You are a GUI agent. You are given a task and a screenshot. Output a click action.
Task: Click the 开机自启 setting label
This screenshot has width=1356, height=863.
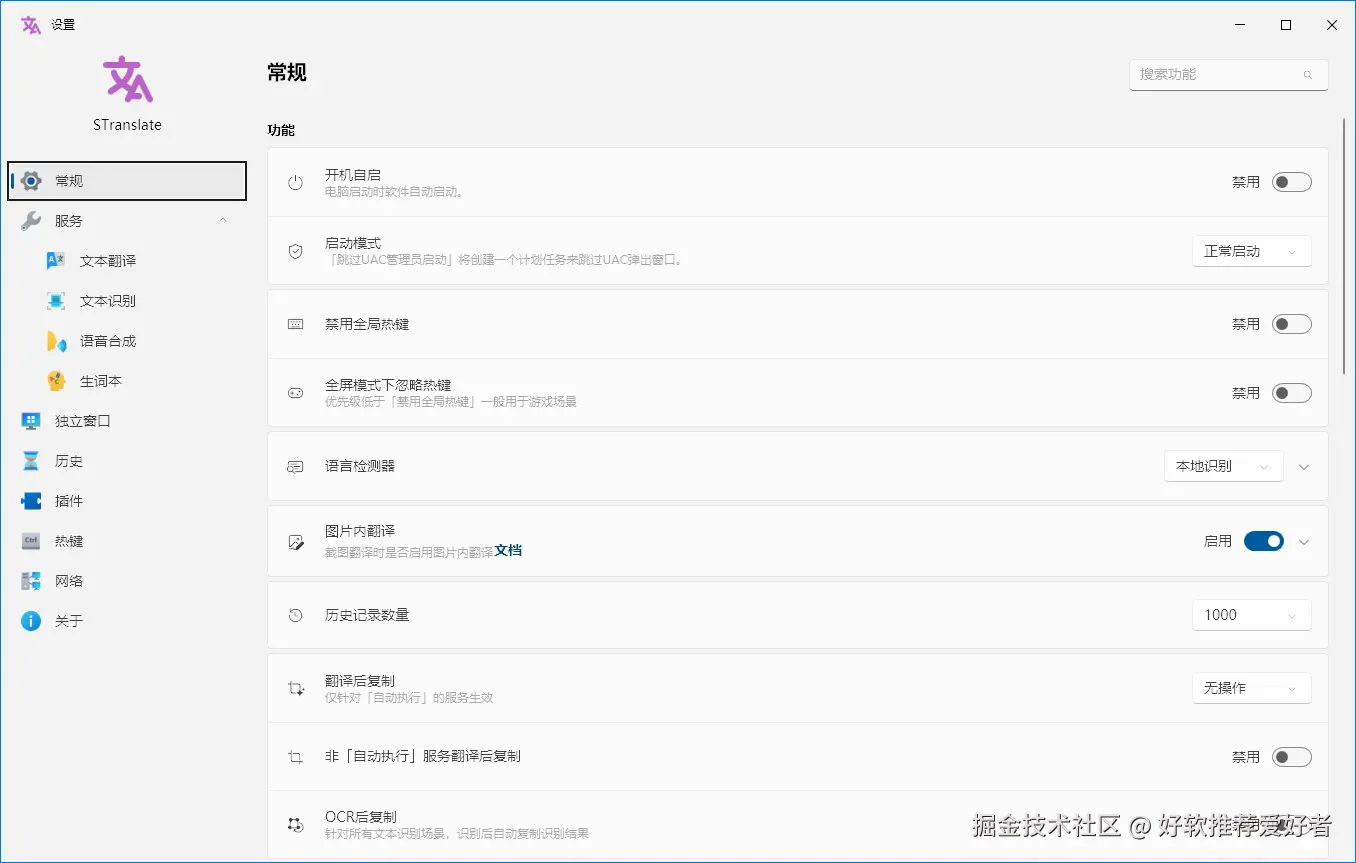pos(353,175)
